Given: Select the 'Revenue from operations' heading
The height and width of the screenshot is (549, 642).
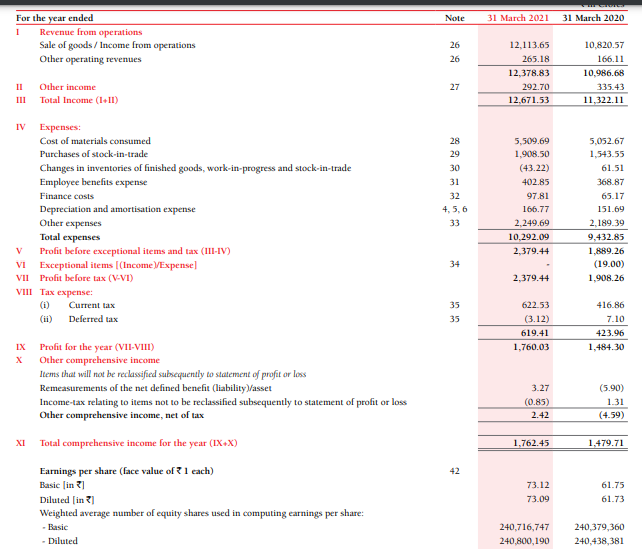Looking at the screenshot, I should (x=91, y=32).
